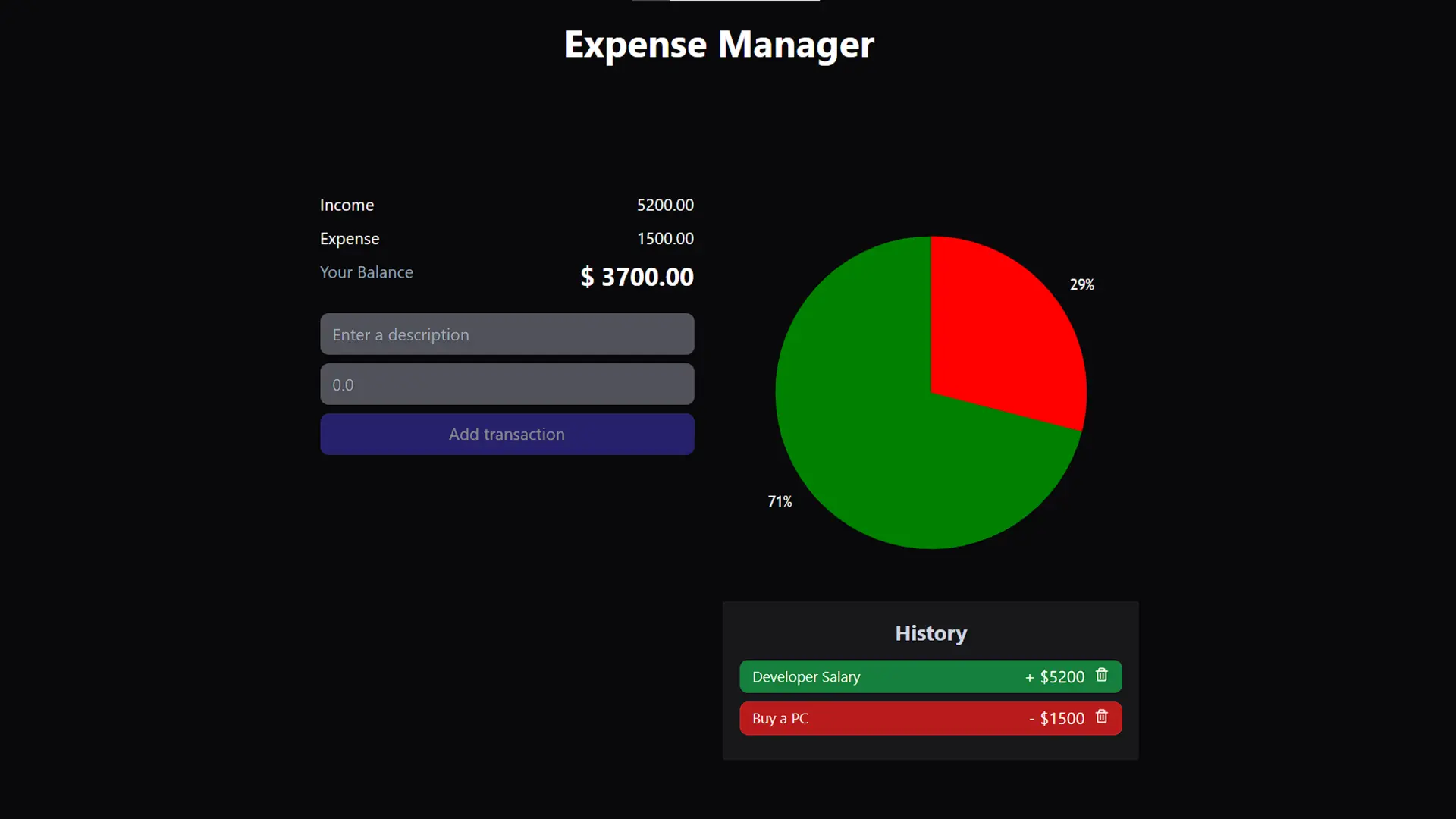The width and height of the screenshot is (1456, 819).
Task: Click the Add transaction button
Action: (x=507, y=434)
